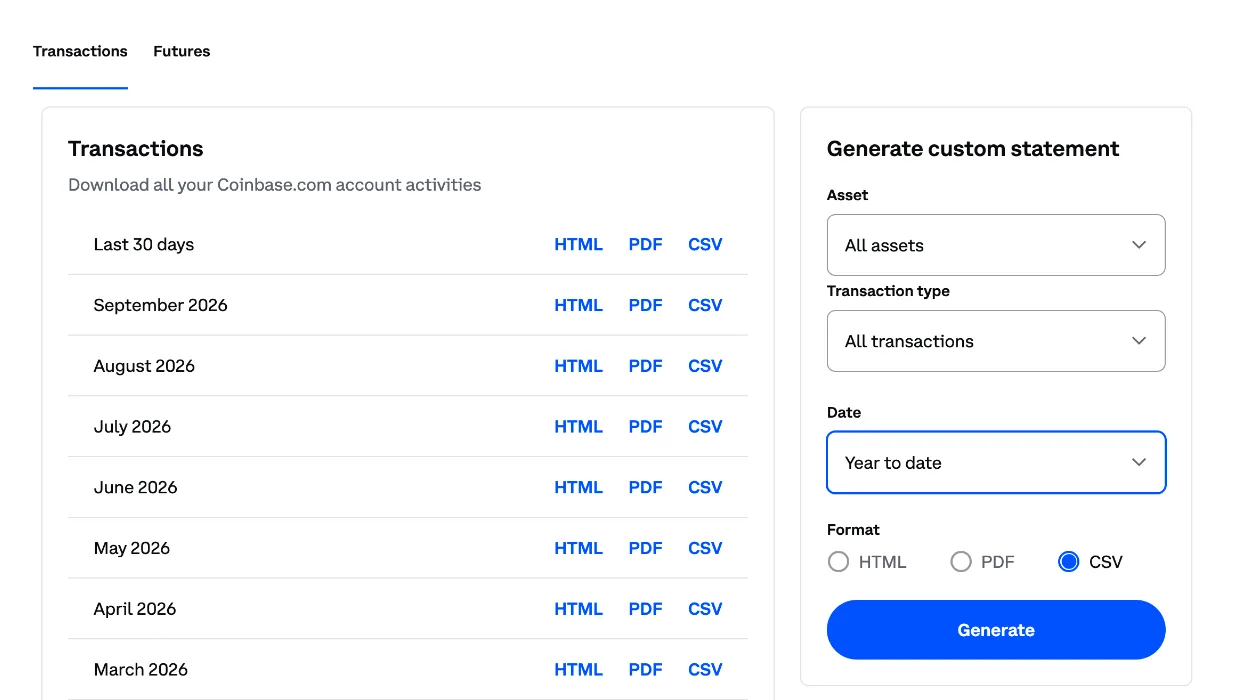View March 2026 HTML statement
This screenshot has height=700, width=1235.
pyautogui.click(x=578, y=670)
